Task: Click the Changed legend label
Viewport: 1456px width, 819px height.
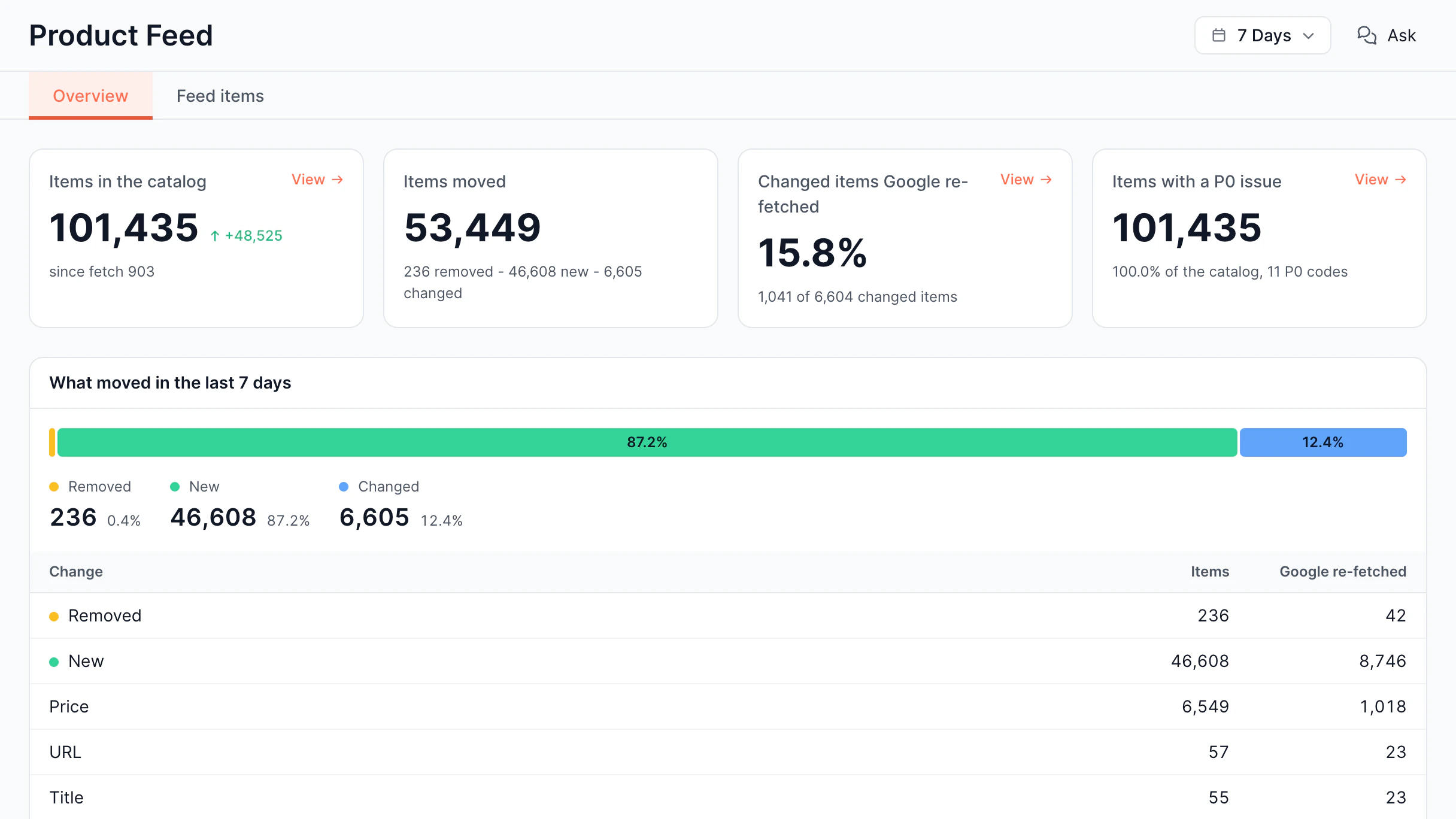Action: click(x=389, y=487)
